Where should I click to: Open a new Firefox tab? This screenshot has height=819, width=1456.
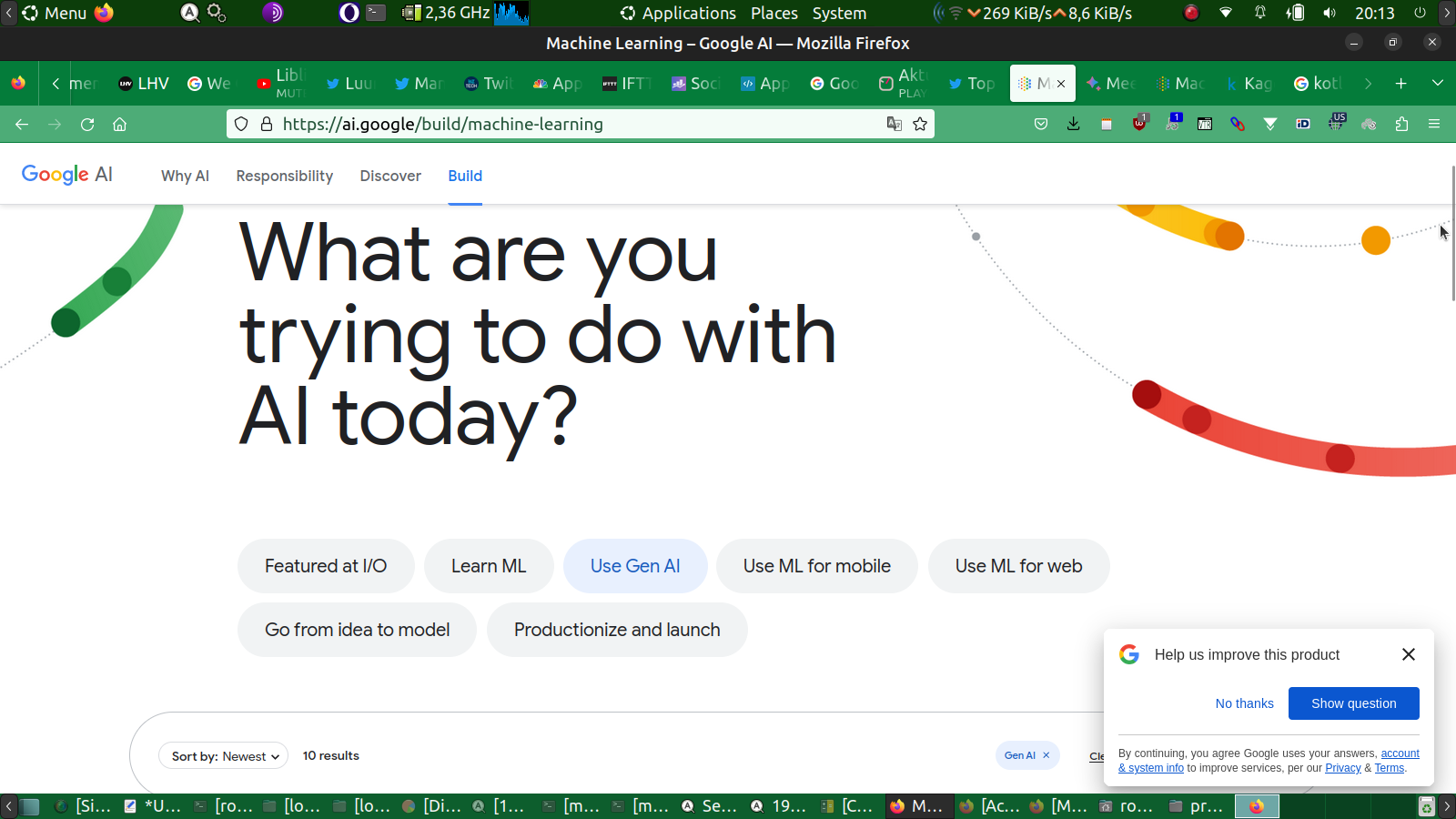point(1400,84)
